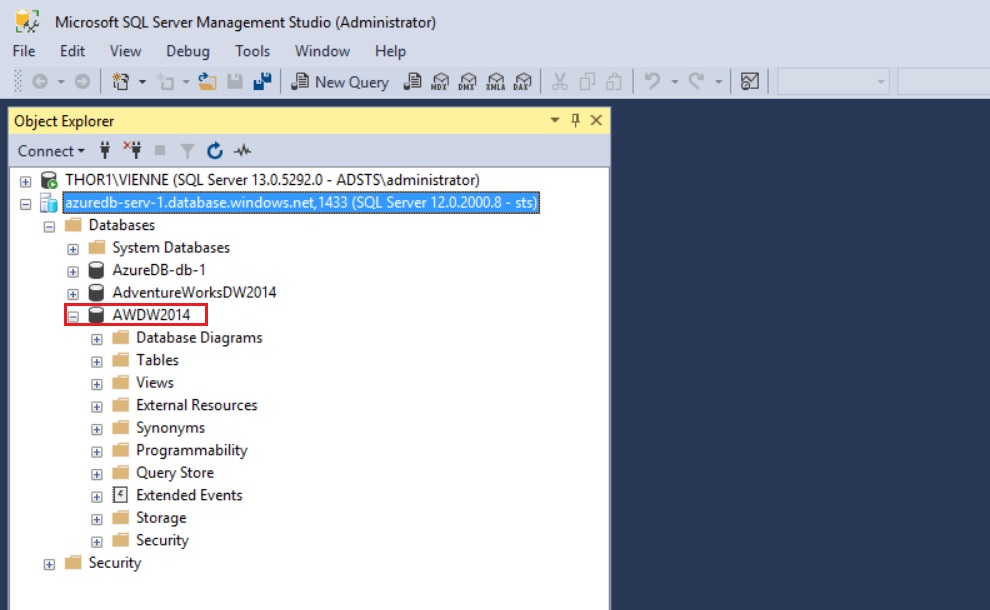Screen dimensions: 990x610
Task: Select the Query Store folder
Action: 175,473
